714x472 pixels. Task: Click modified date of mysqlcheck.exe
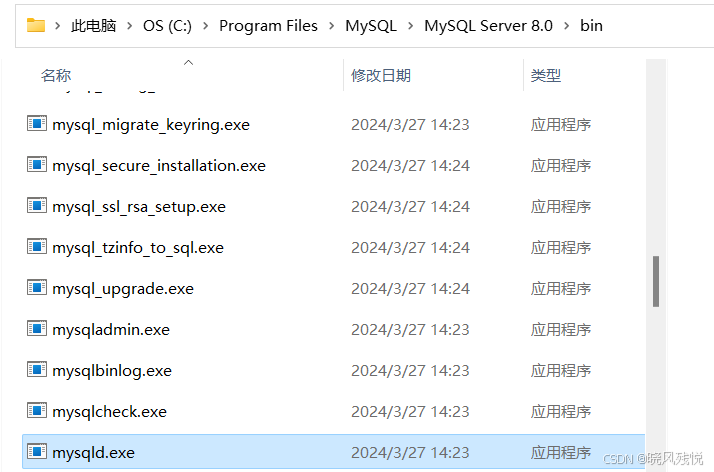(x=410, y=411)
